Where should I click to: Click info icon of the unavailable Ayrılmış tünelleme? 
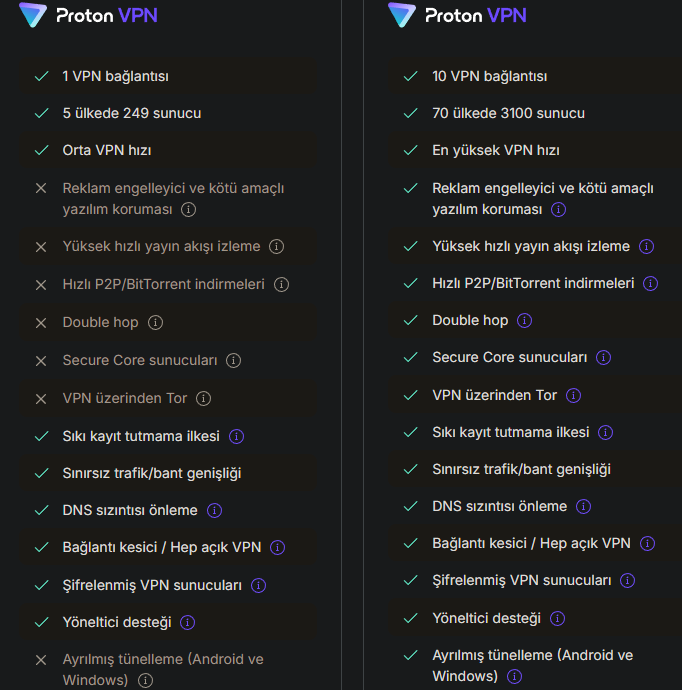point(145,681)
